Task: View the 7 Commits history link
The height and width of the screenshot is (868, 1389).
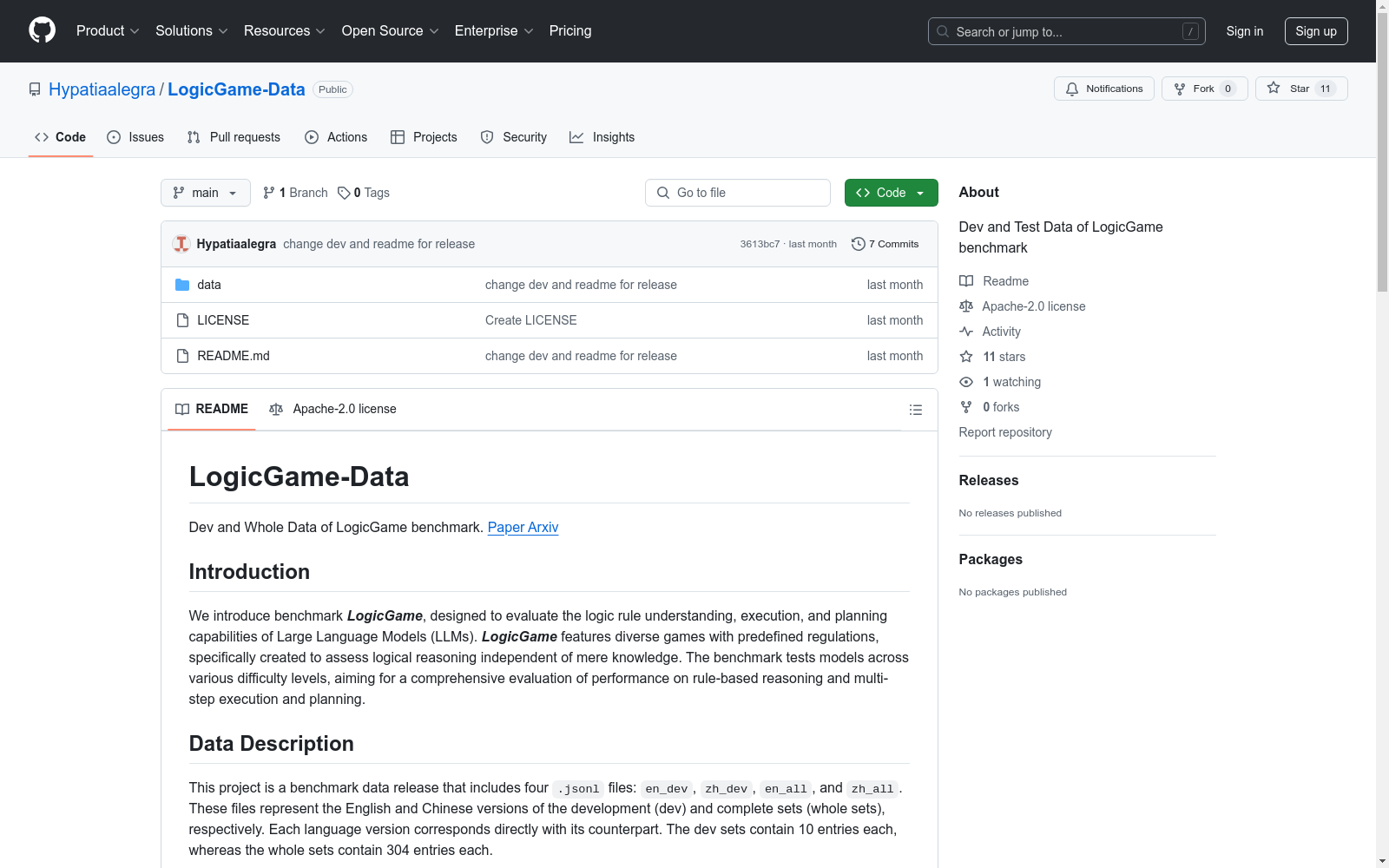Action: coord(885,244)
